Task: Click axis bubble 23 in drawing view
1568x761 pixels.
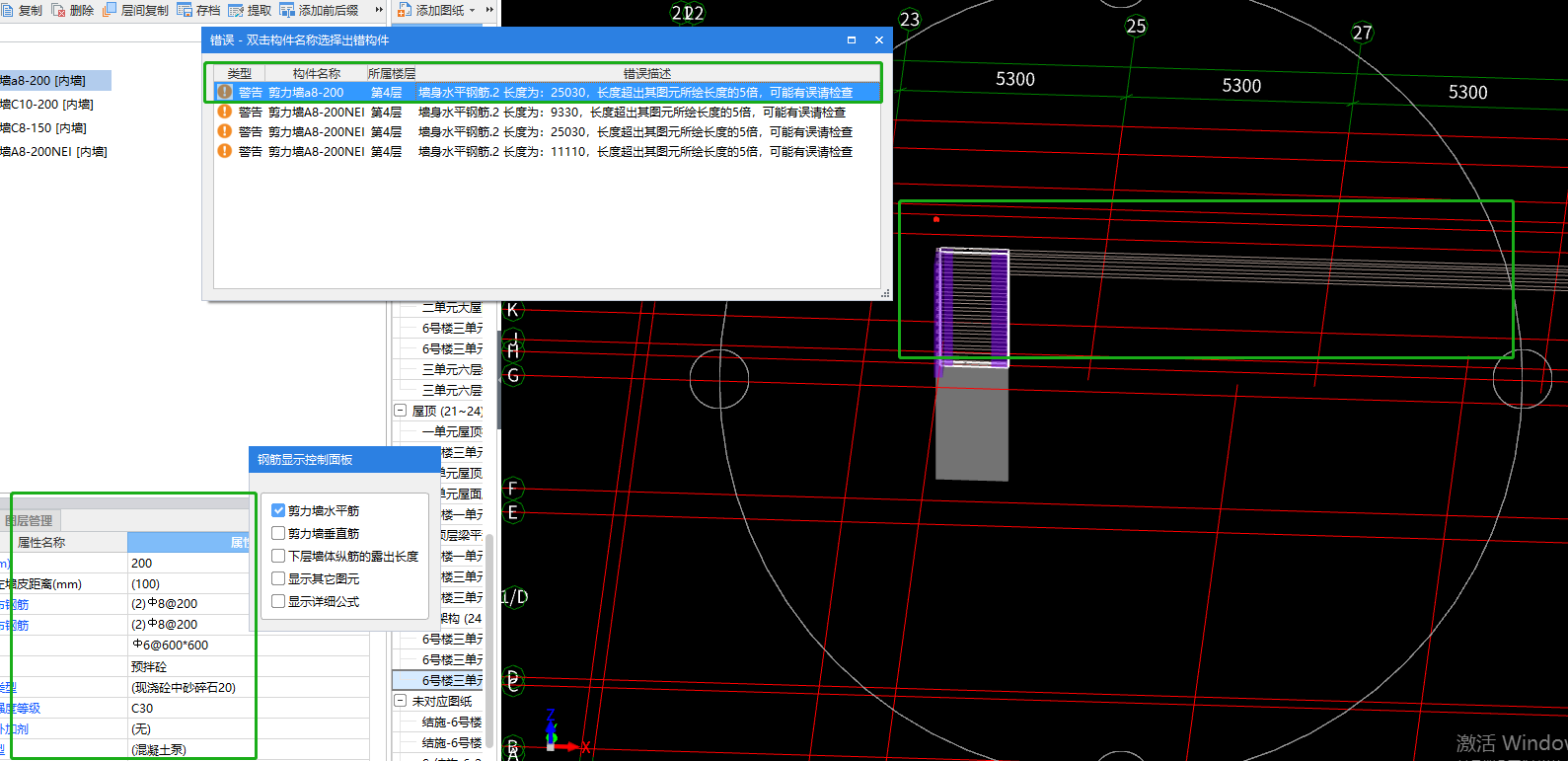Action: click(910, 19)
